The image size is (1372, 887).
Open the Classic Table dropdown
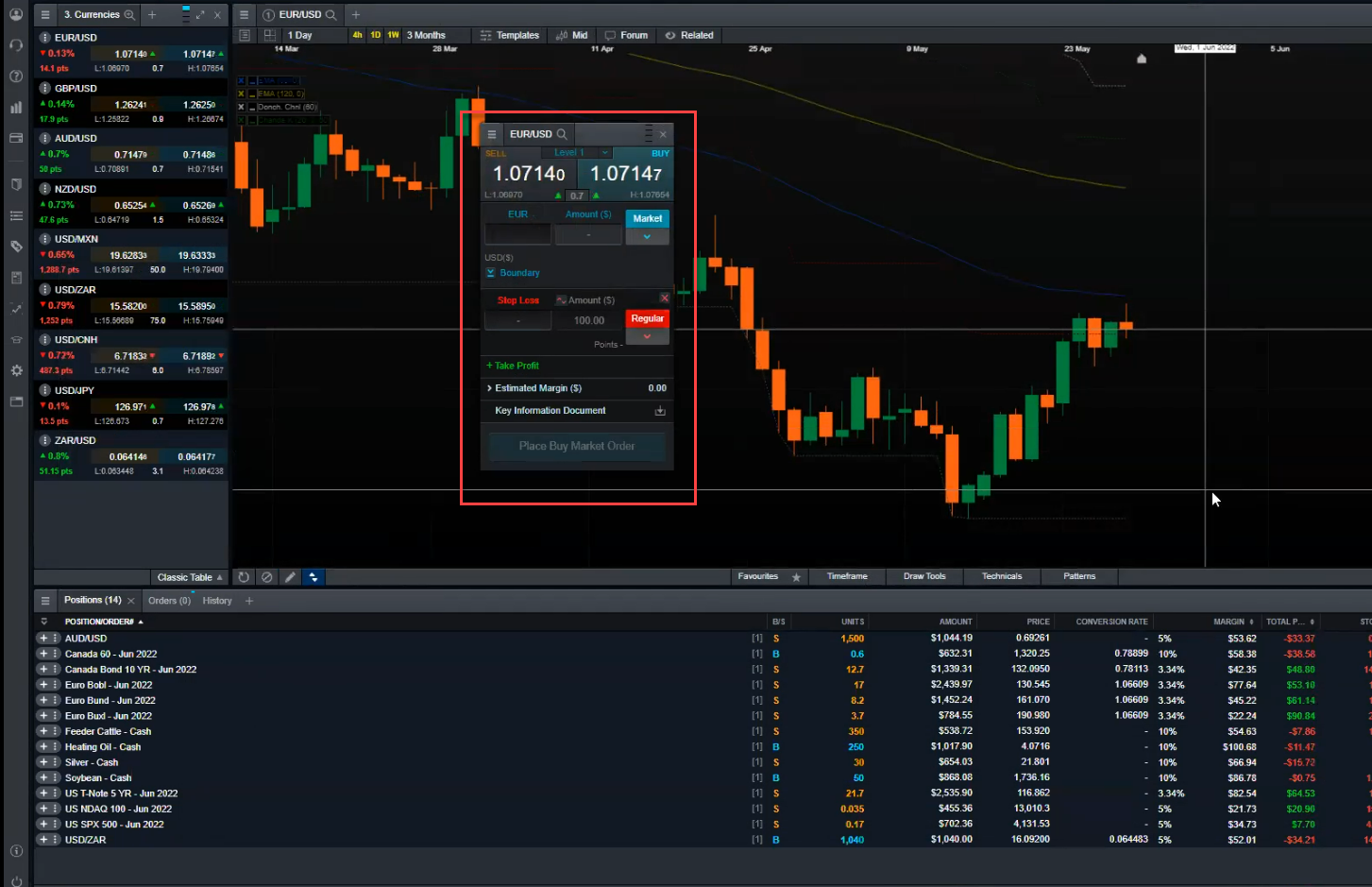tap(190, 577)
